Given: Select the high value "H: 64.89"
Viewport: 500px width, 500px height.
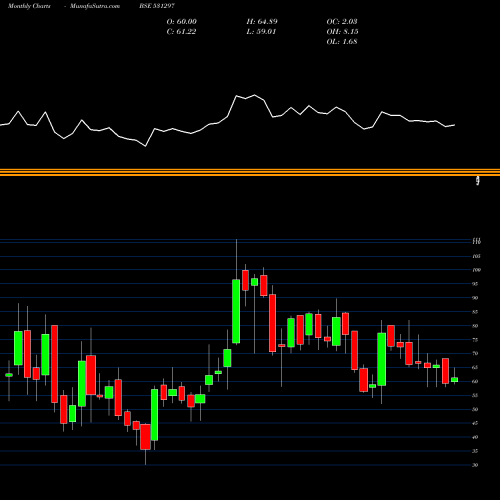Looking at the screenshot, I should 262,22.
